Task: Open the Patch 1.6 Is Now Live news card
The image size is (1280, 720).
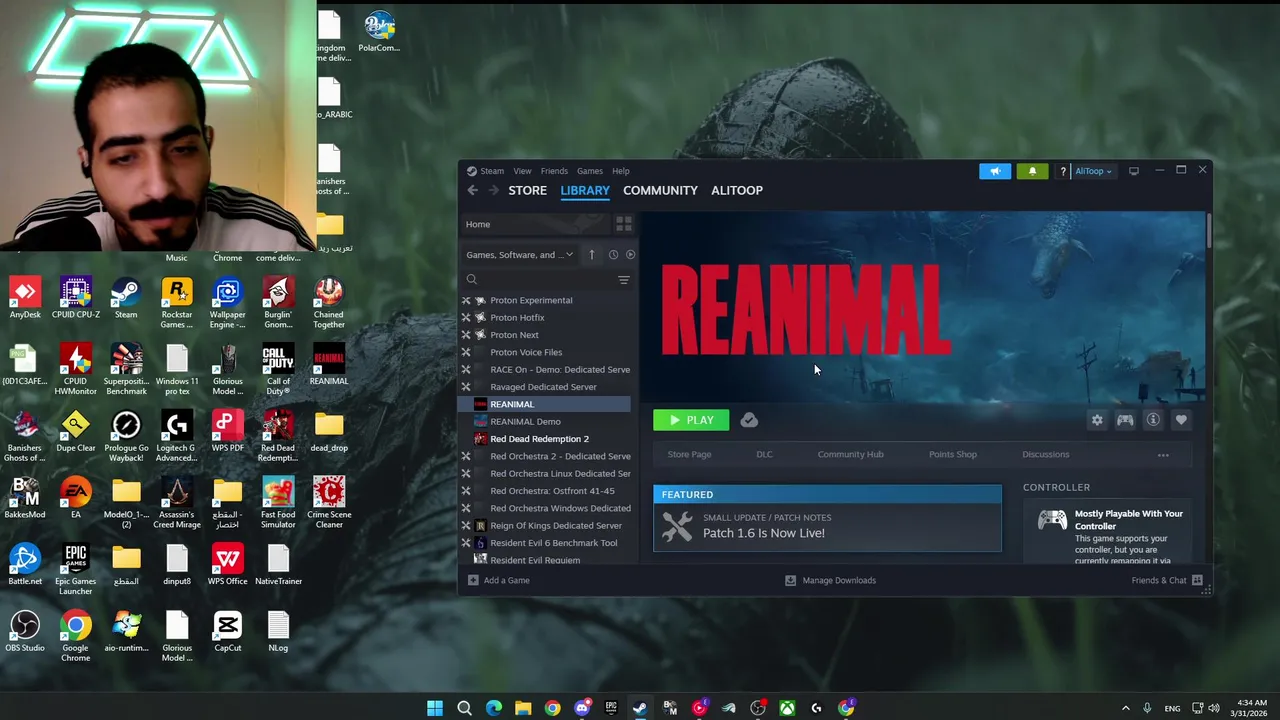Action: coord(827,518)
